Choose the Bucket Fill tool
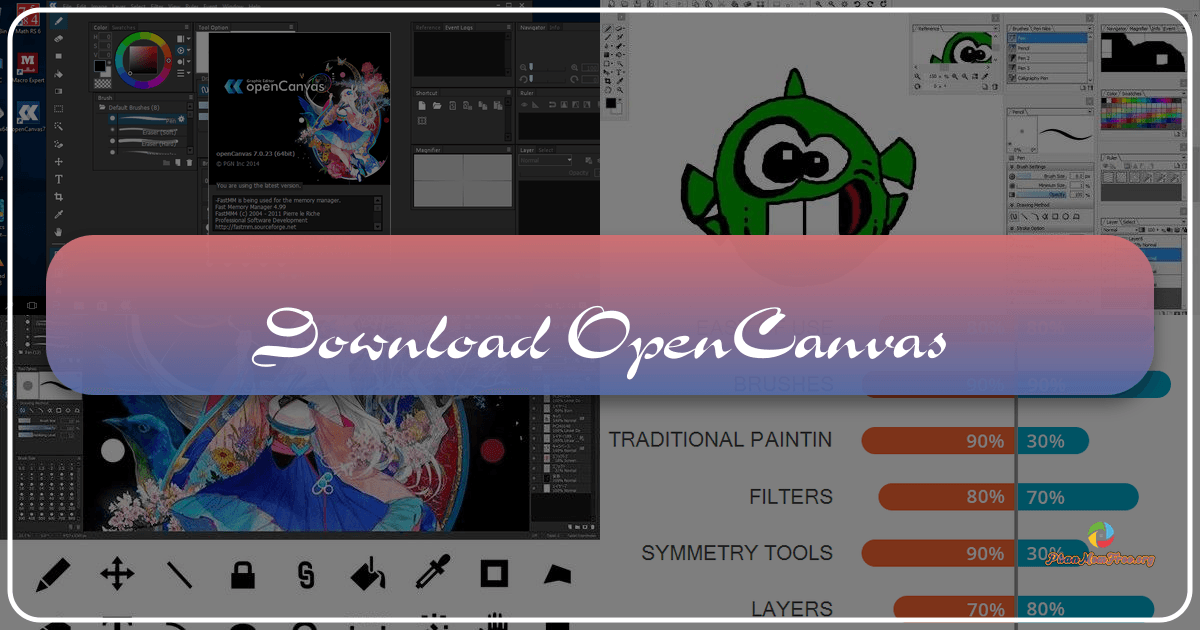This screenshot has height=630, width=1200. tap(367, 572)
